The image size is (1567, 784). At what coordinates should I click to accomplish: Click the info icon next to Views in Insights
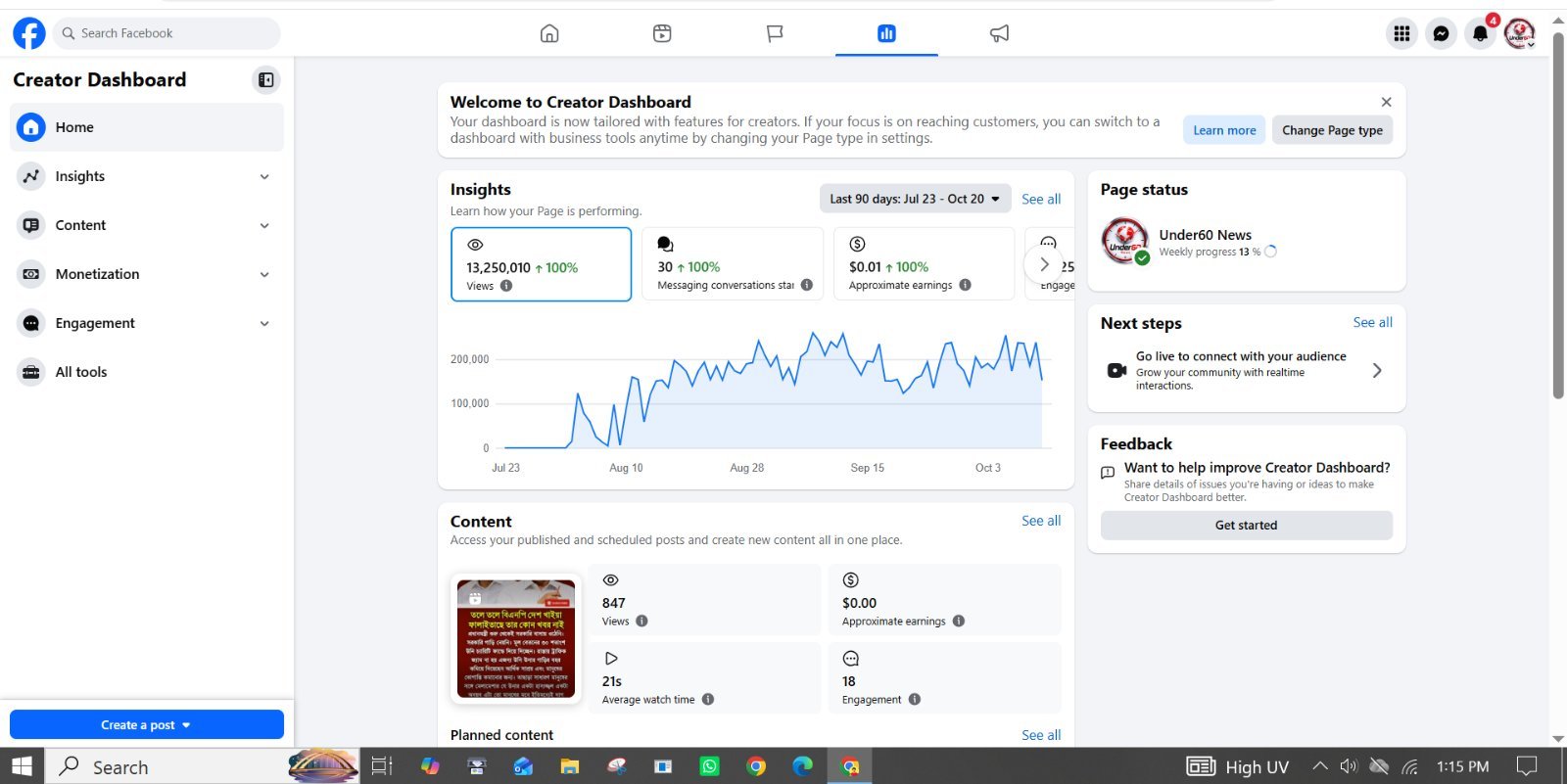506,286
